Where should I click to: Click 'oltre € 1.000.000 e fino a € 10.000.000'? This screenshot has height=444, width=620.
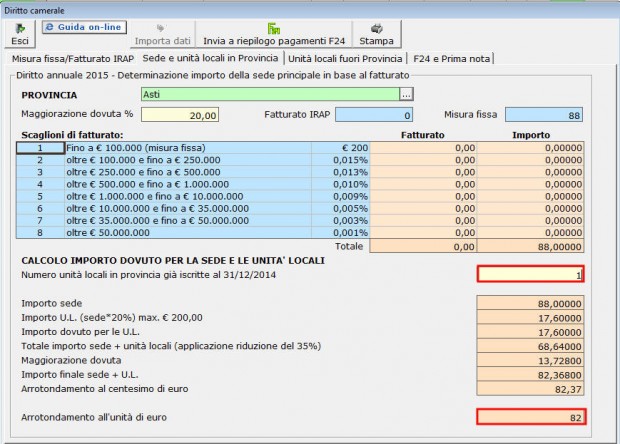point(188,196)
